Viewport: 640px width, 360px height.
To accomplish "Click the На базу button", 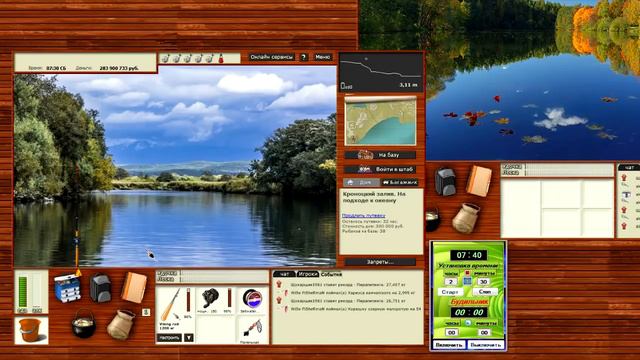I will click(x=380, y=155).
